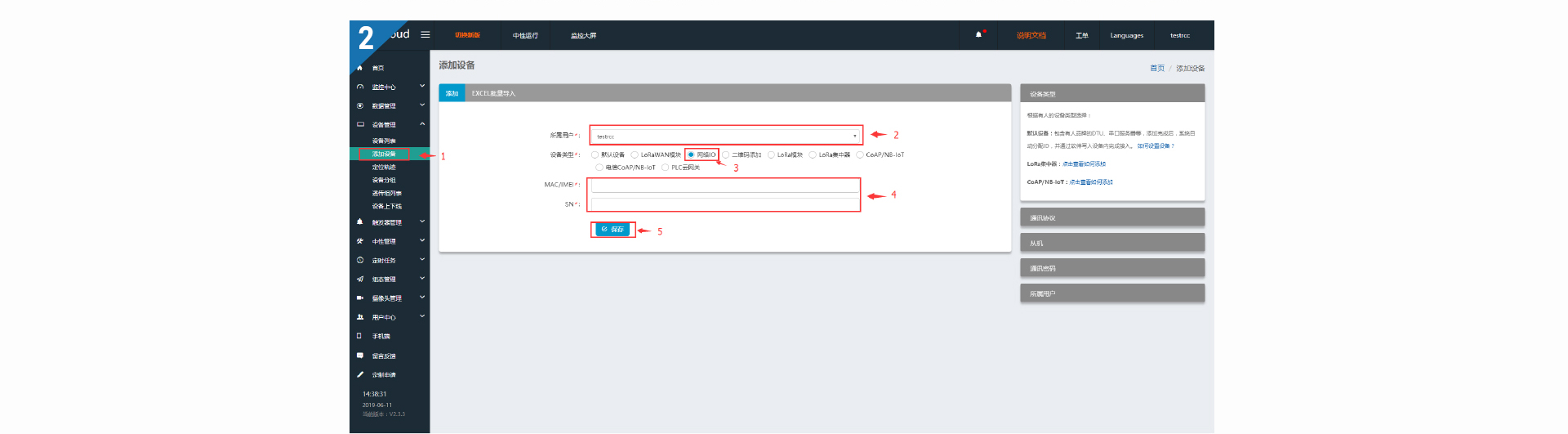Select the 网络IO radio button

click(x=691, y=154)
